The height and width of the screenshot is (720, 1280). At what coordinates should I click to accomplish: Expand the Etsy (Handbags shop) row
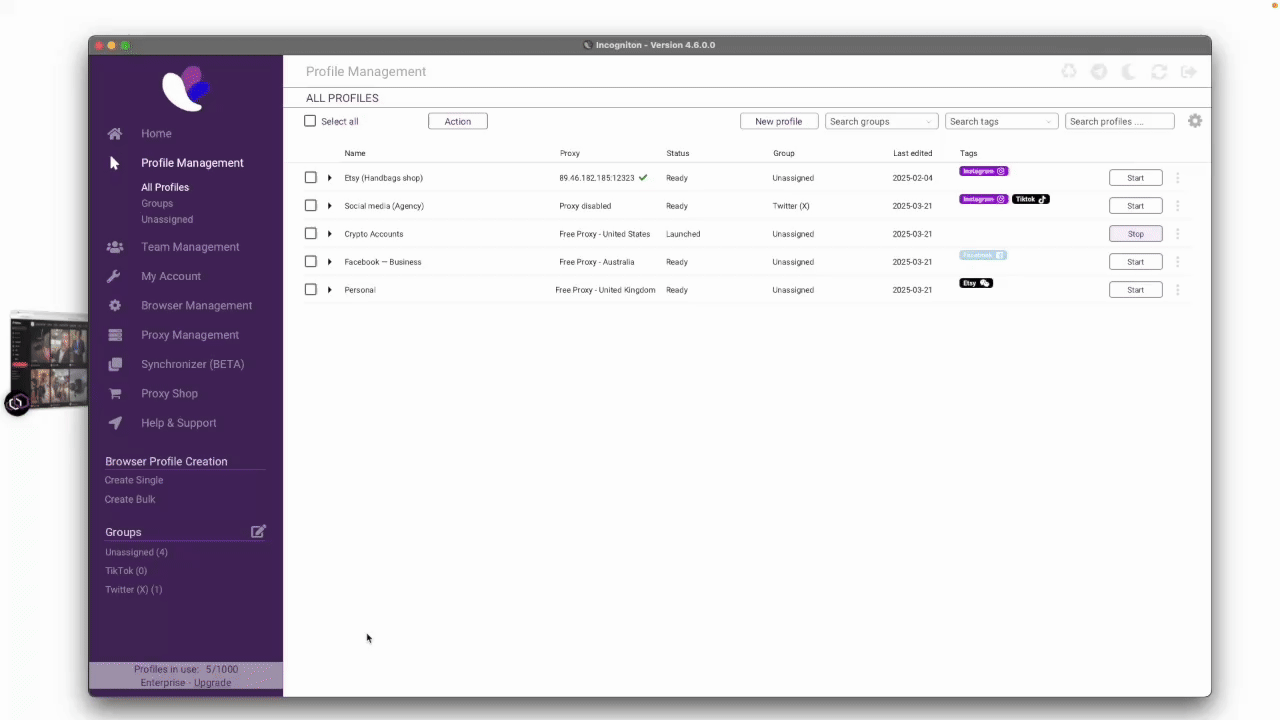(329, 178)
